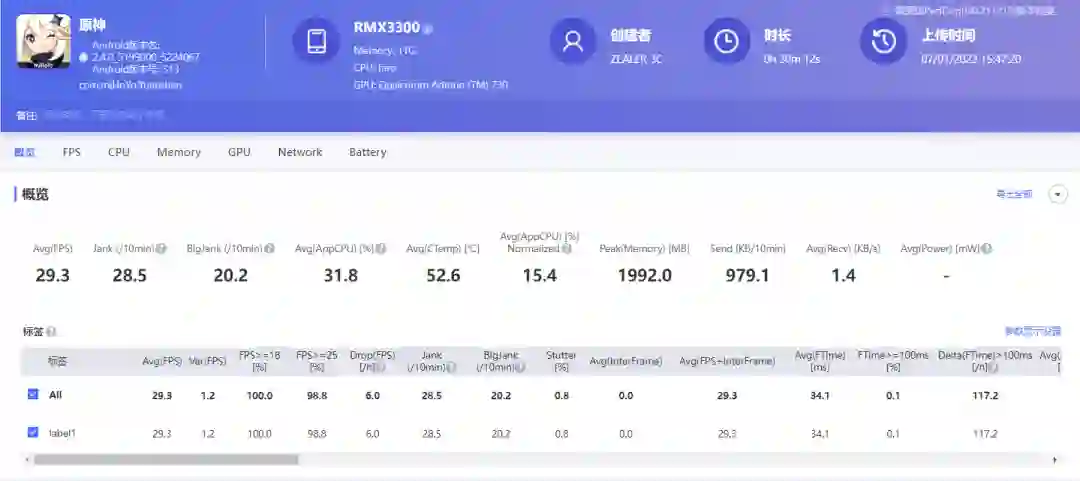Click the 原神 app title

pyautogui.click(x=93, y=26)
